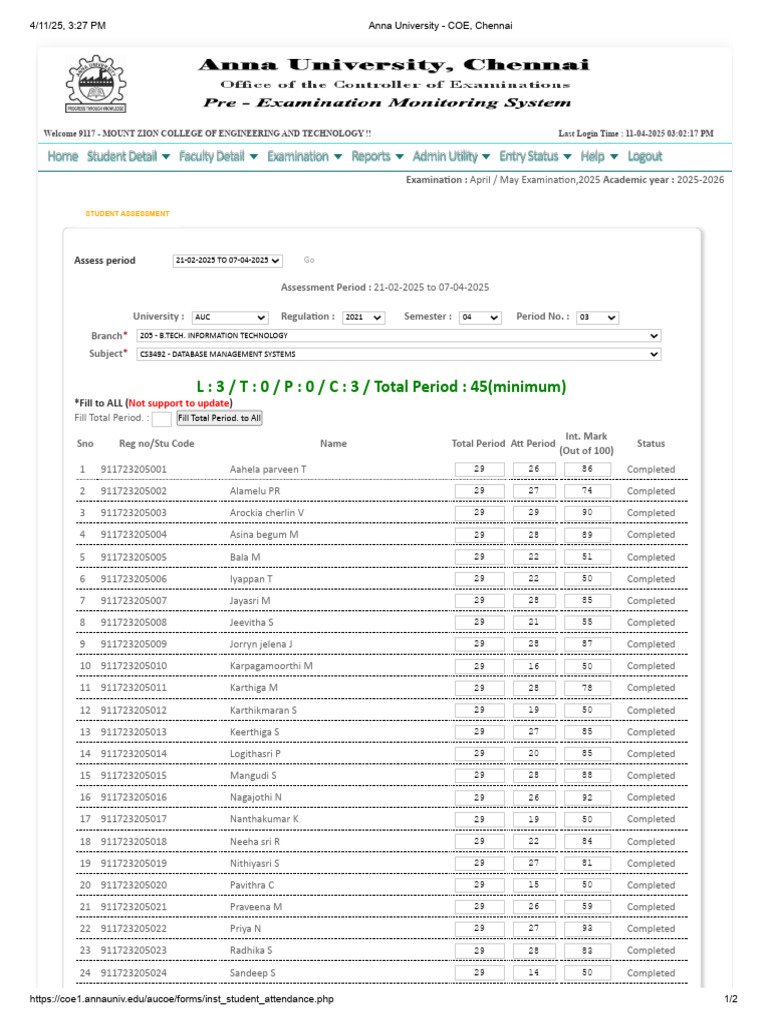
Task: Expand the Assess period dropdown
Action: pos(228,261)
